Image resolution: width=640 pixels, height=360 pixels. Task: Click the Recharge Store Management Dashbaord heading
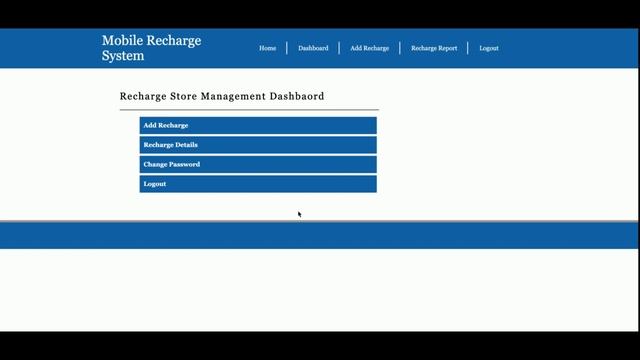point(222,96)
